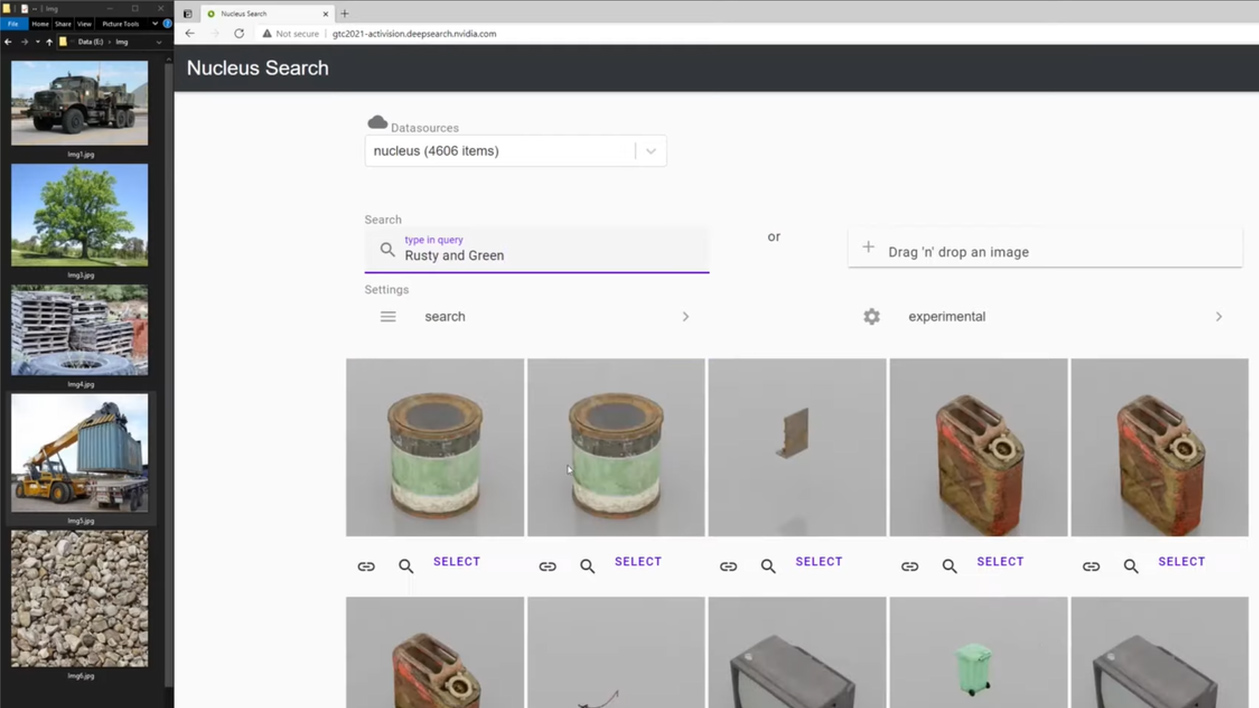Reload the browser page
The width and height of the screenshot is (1259, 708).
(239, 33)
